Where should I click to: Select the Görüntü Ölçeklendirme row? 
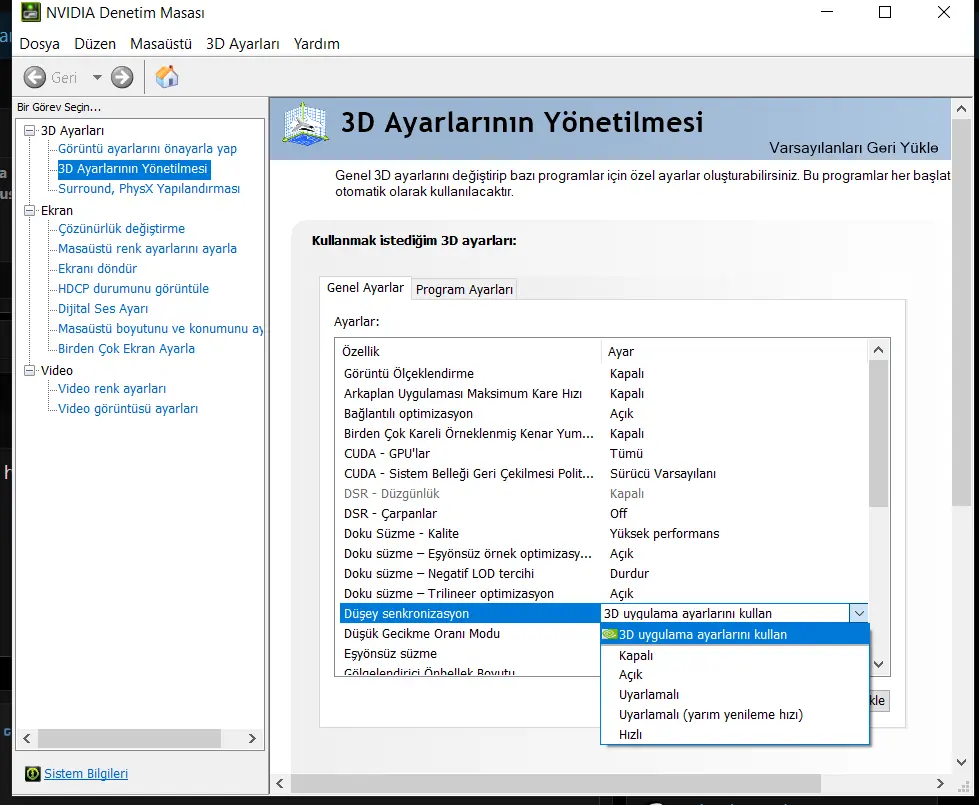[x=604, y=373]
